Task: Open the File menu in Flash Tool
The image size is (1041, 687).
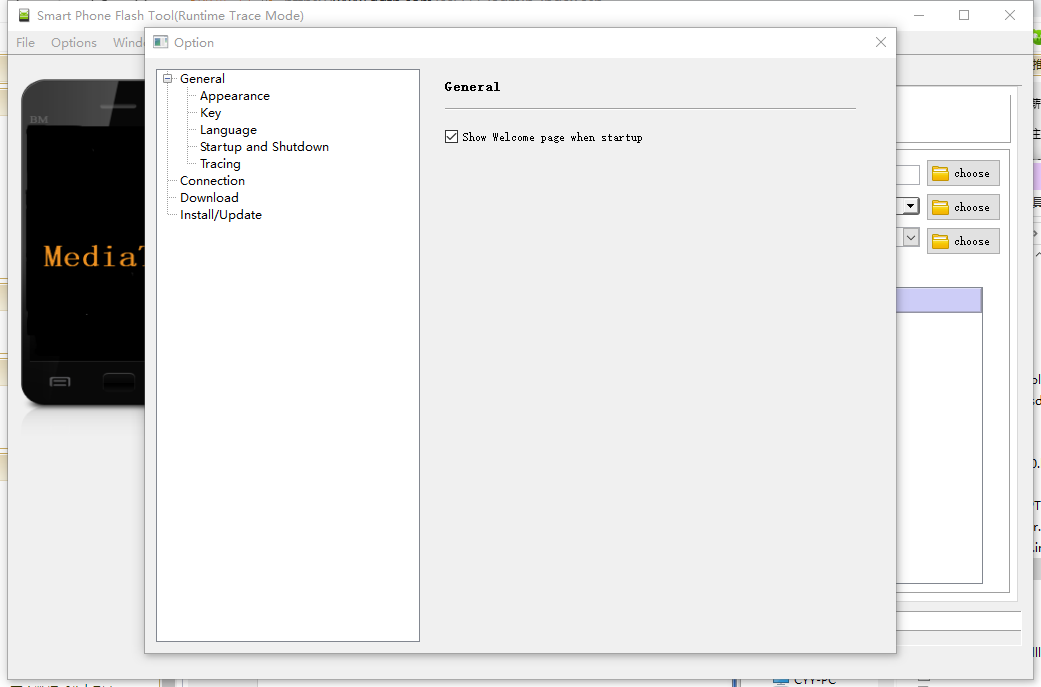Action: coord(25,42)
